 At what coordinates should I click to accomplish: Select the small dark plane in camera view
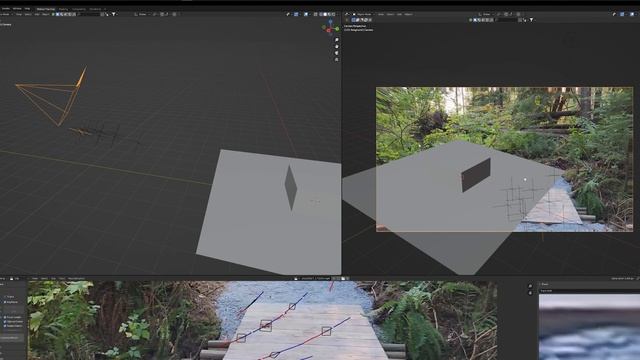(x=476, y=175)
